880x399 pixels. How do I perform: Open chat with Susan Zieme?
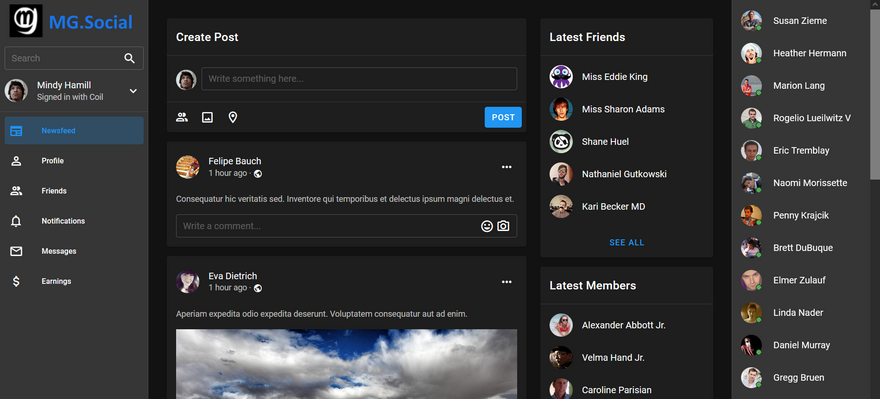tap(801, 21)
